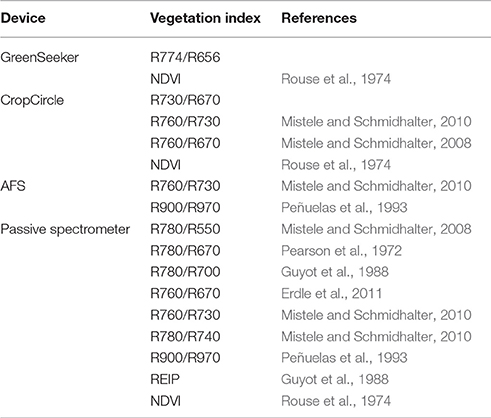Select the GreenSeeker device cell
The height and width of the screenshot is (418, 491).
[x=40, y=58]
